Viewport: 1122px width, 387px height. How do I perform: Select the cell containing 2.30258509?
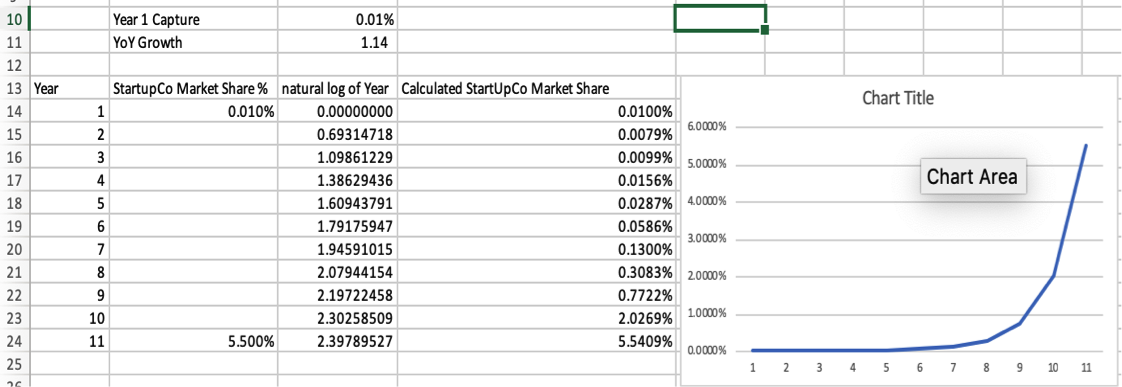click(337, 319)
